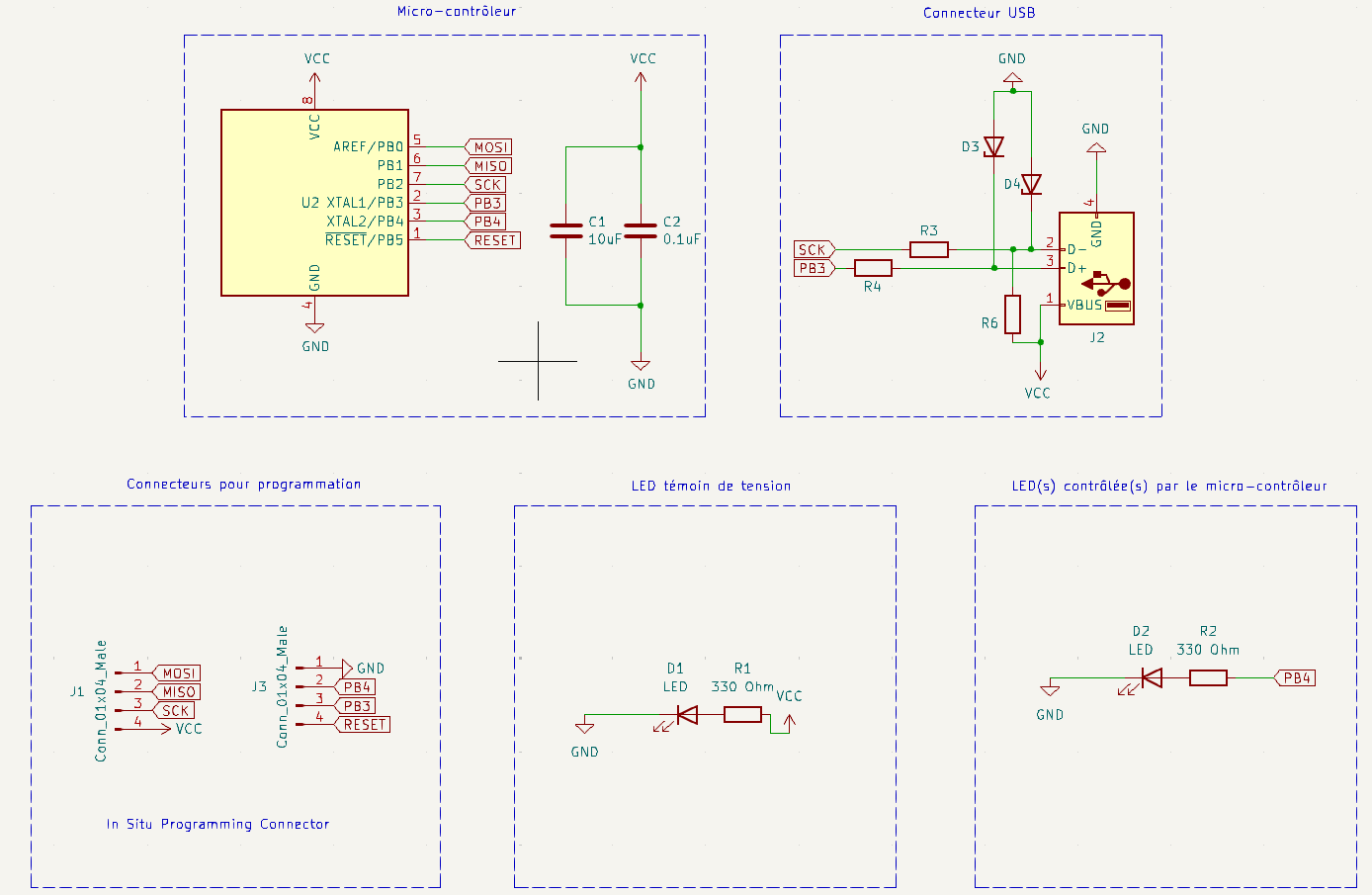Click the R4 resistor on the PB3 line
The height and width of the screenshot is (895, 1372).
click(x=873, y=268)
